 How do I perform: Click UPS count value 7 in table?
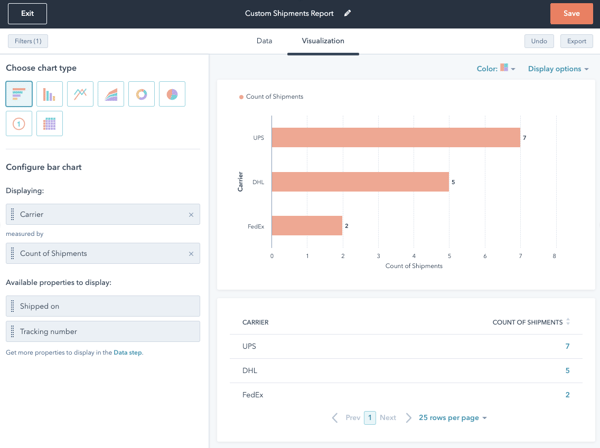[567, 346]
